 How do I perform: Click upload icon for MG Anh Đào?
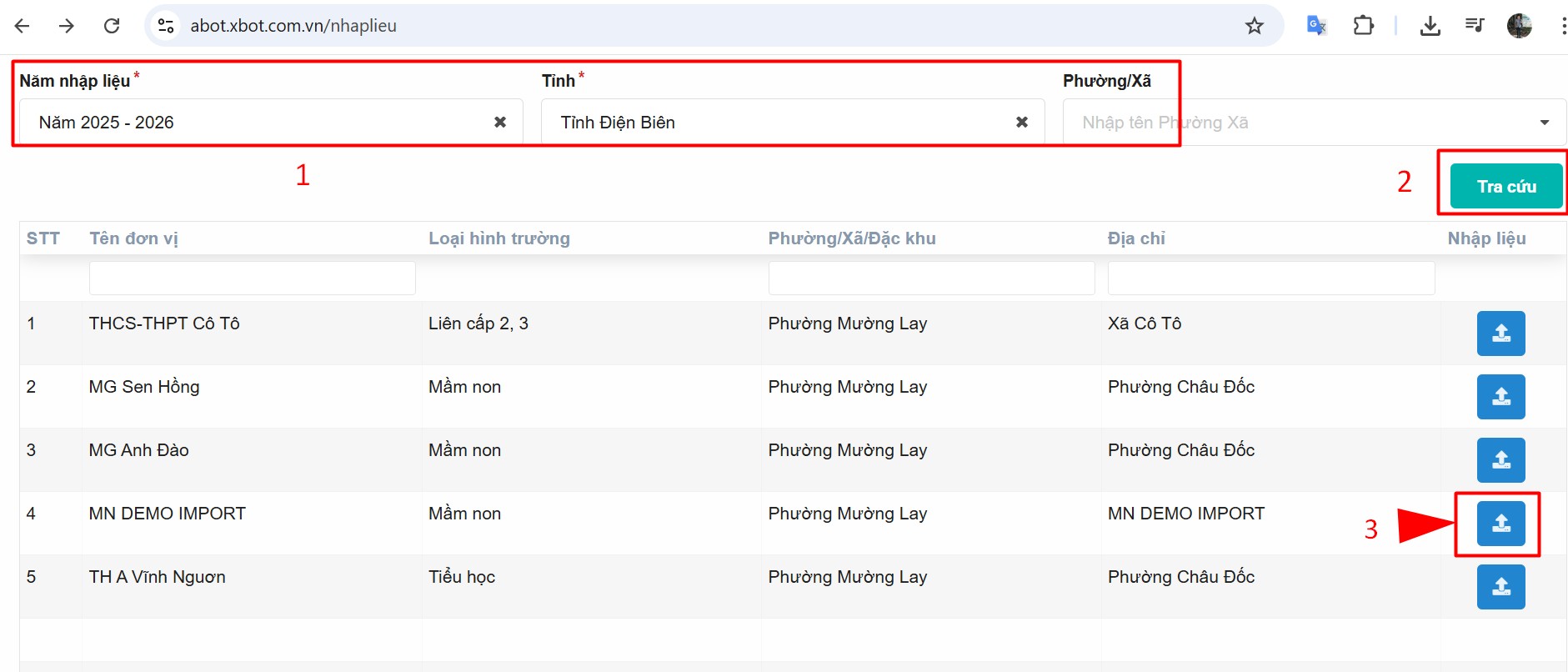coord(1500,460)
